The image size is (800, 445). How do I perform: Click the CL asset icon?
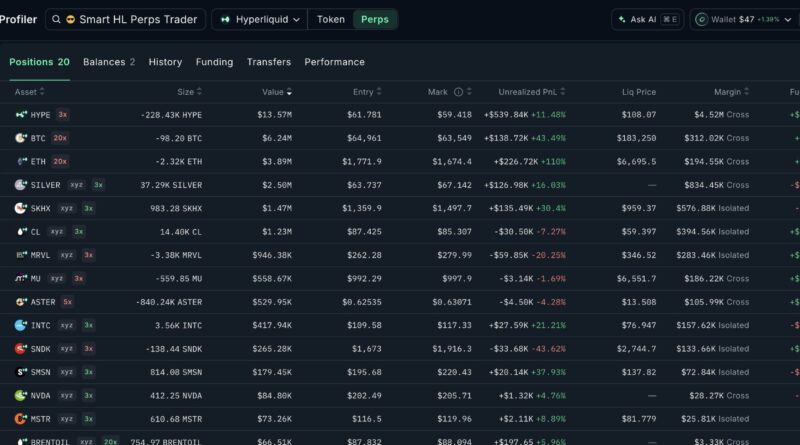click(x=21, y=232)
